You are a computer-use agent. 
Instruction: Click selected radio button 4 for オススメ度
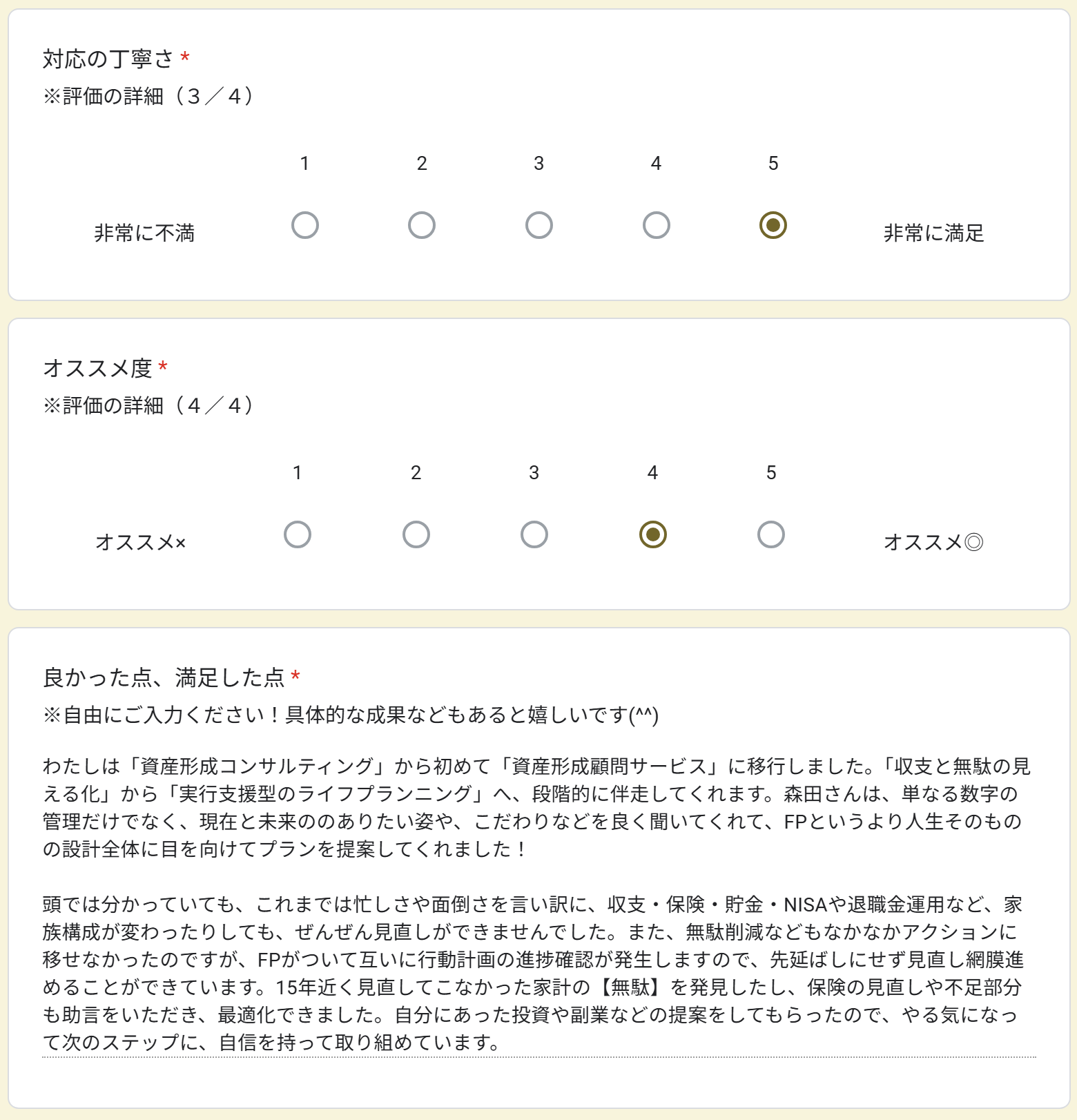[653, 534]
